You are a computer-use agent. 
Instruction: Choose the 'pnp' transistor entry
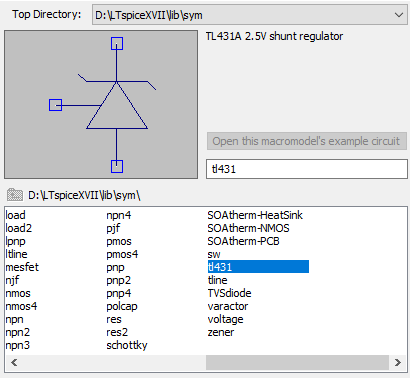pyautogui.click(x=115, y=267)
